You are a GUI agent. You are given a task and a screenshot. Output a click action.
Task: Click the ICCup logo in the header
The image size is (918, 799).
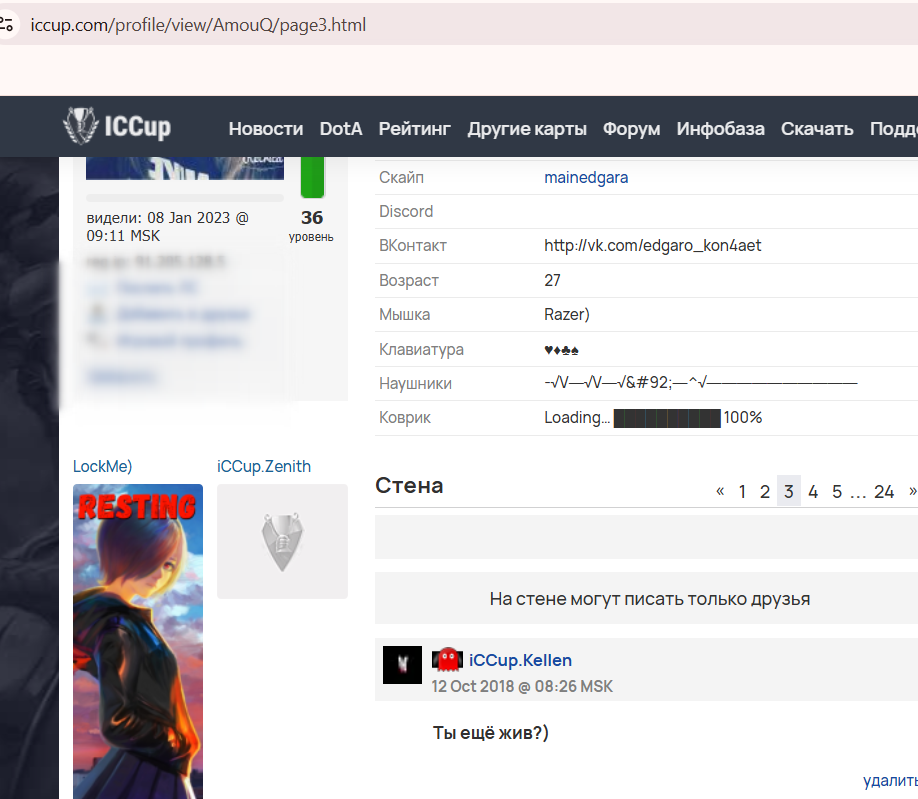[117, 126]
